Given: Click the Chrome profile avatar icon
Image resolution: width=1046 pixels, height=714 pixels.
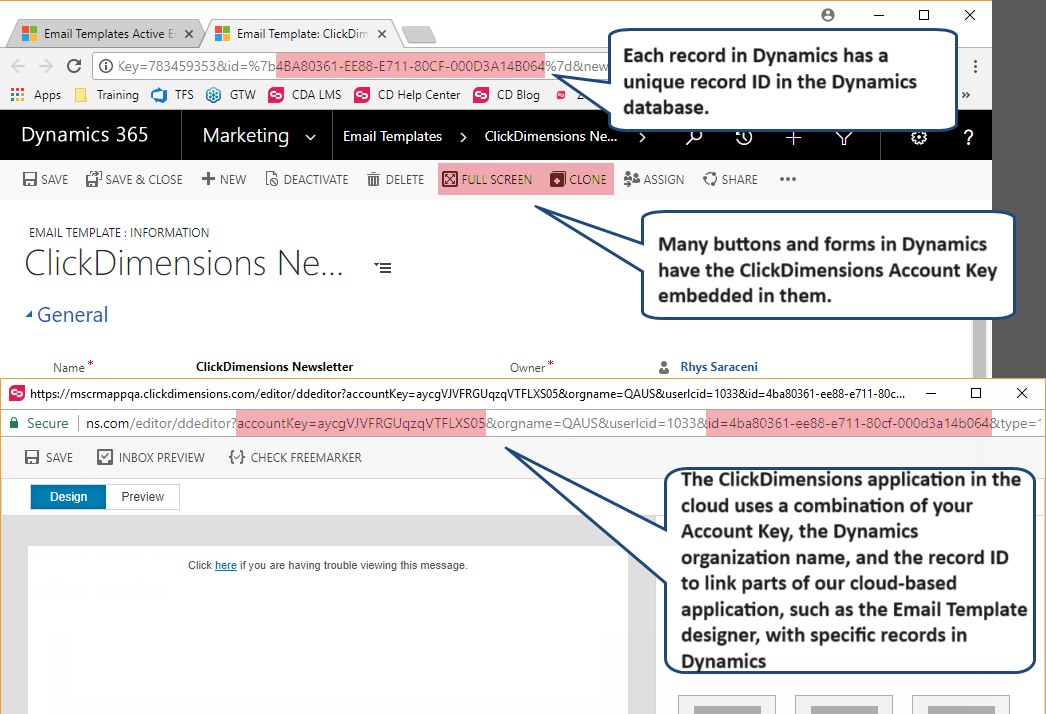Looking at the screenshot, I should coord(828,15).
